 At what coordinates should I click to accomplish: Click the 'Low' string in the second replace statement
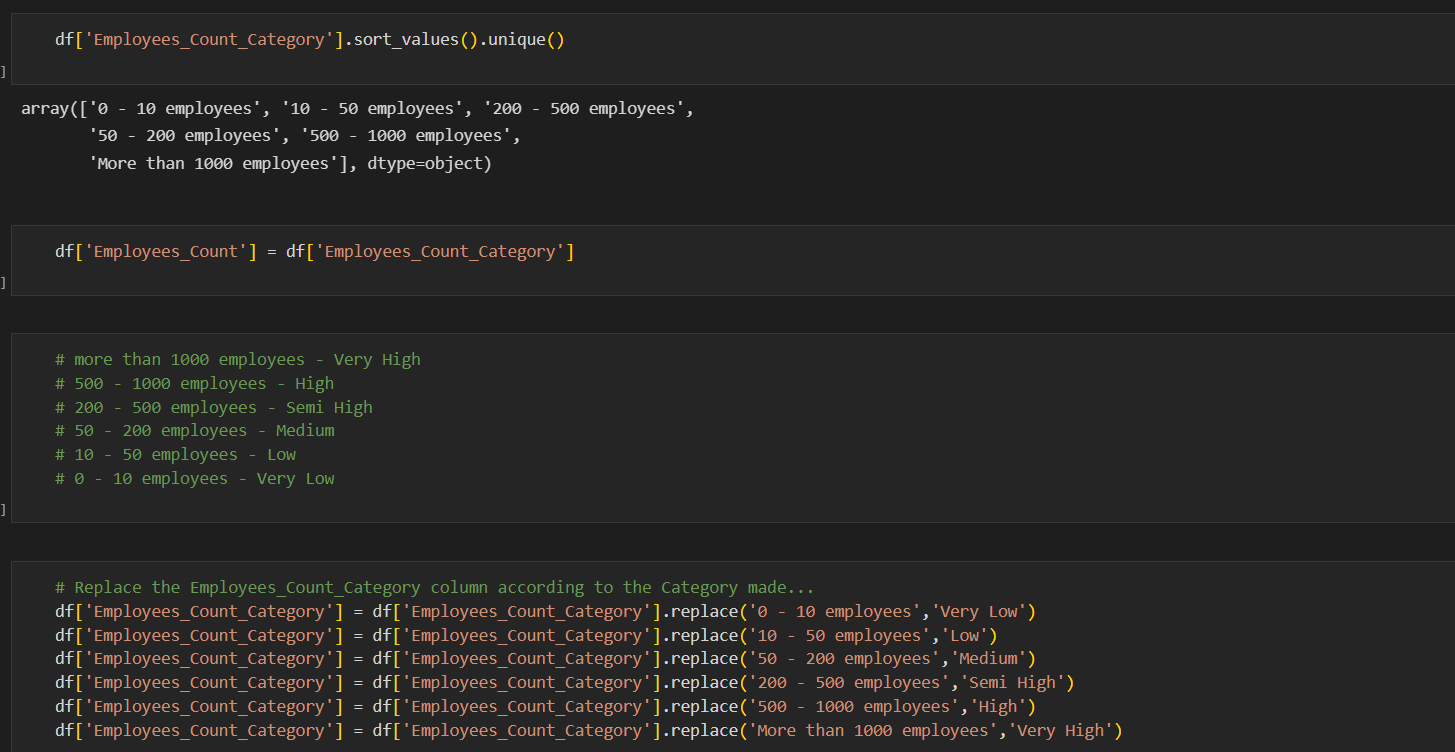pyautogui.click(x=963, y=635)
